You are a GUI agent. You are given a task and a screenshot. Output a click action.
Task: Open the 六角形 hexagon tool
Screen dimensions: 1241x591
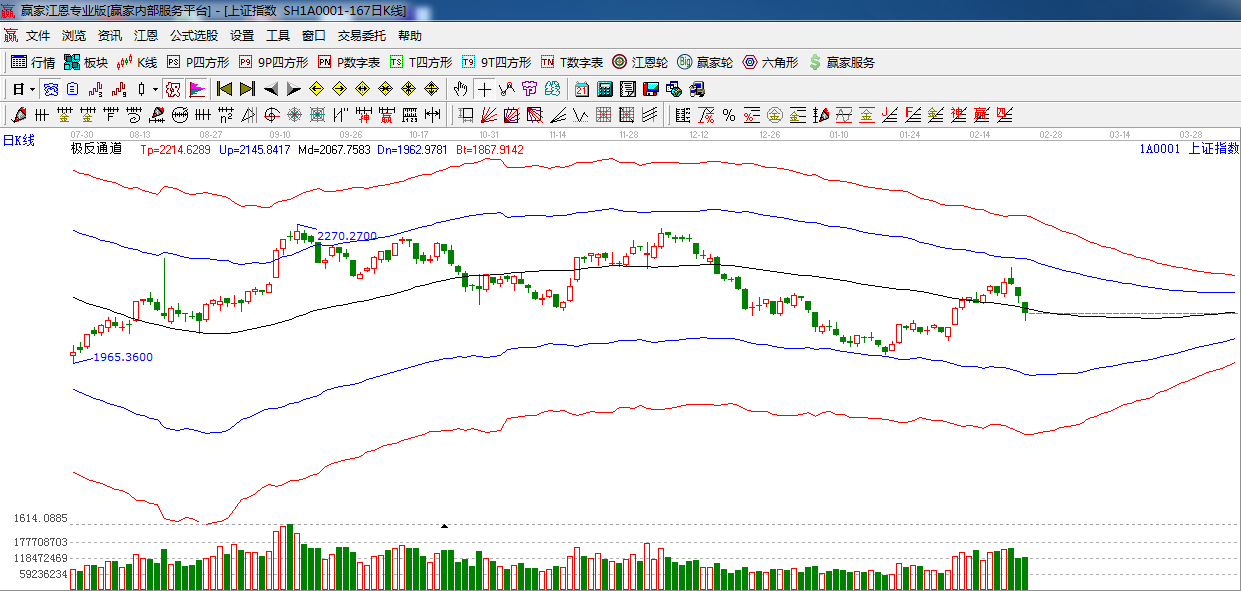pyautogui.click(x=770, y=62)
